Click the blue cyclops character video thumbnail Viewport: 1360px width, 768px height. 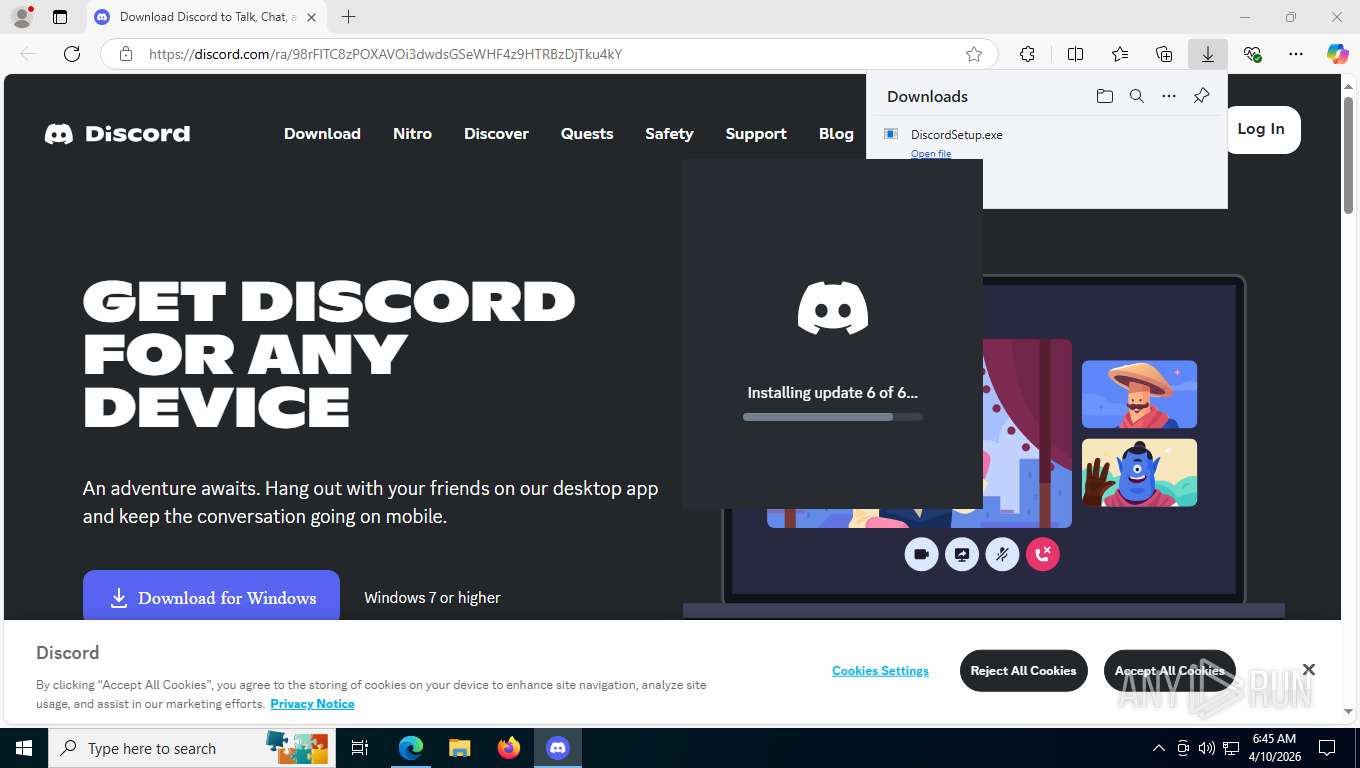(x=1139, y=473)
